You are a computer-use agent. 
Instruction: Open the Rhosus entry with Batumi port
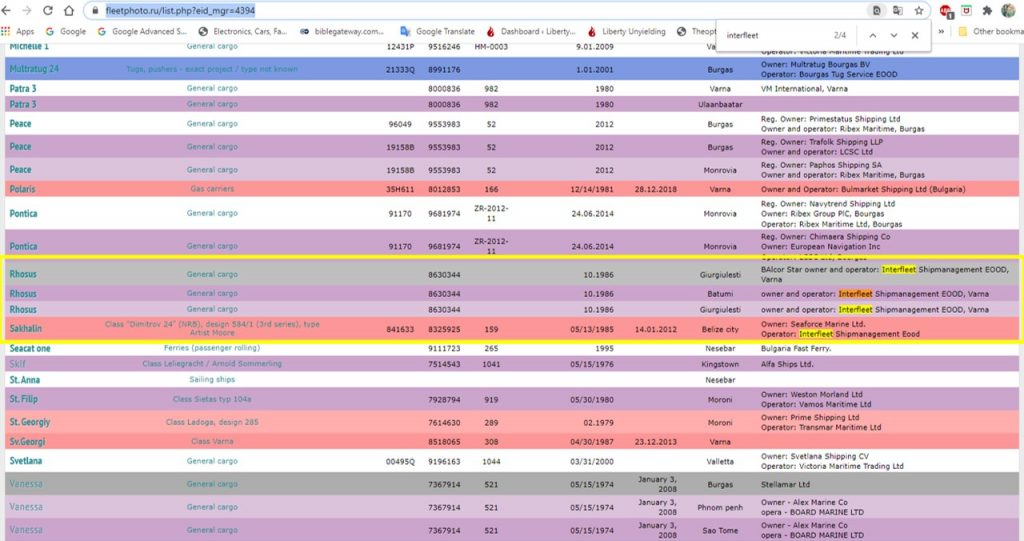(23, 294)
